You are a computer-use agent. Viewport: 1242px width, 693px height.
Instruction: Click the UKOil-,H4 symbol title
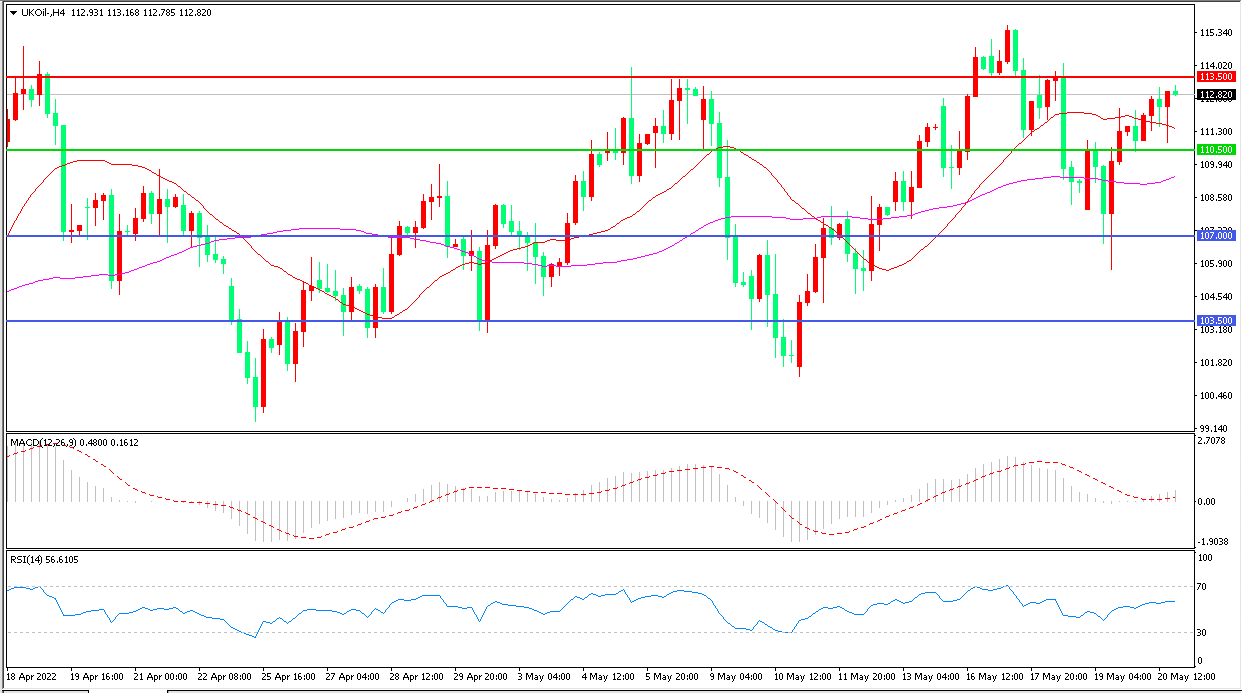point(42,13)
